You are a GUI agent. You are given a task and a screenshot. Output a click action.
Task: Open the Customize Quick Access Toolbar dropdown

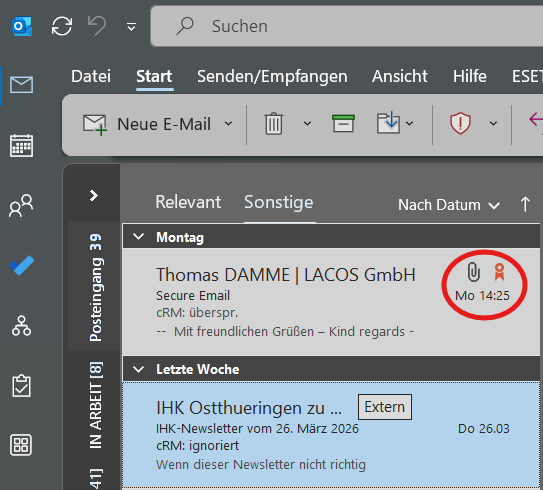[131, 26]
